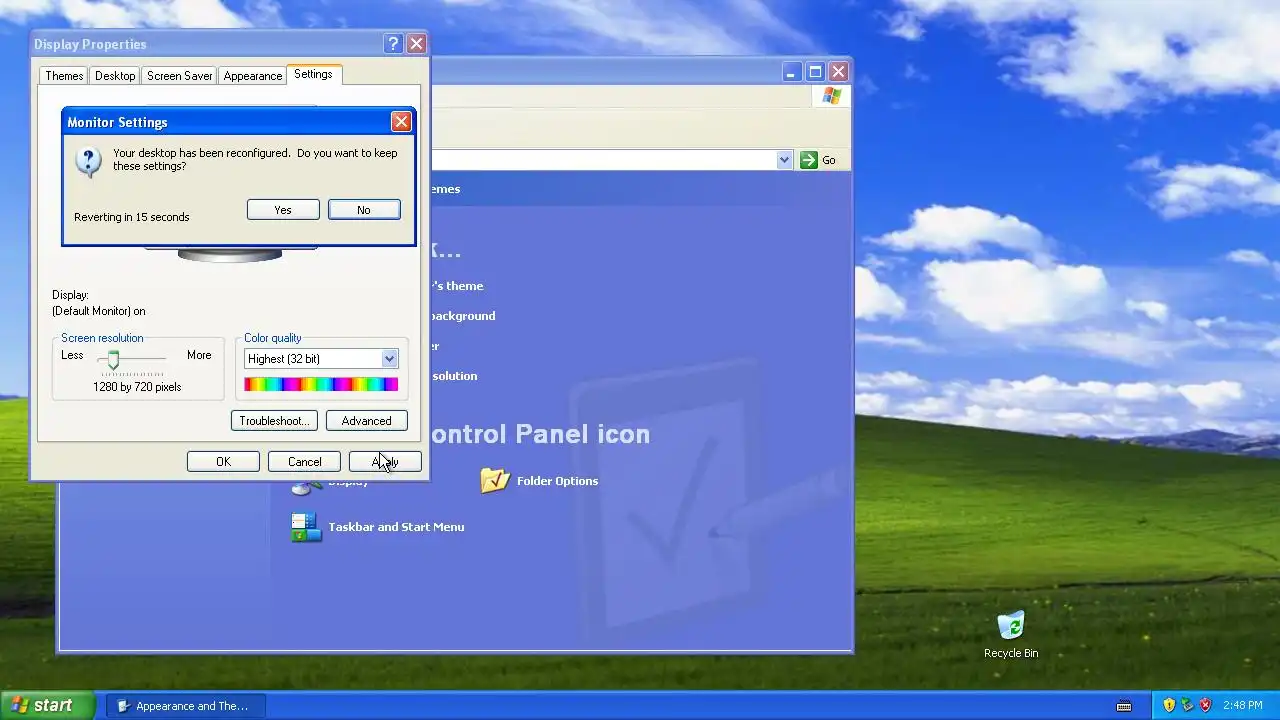Switch to the Desktop tab
The width and height of the screenshot is (1280, 720).
[115, 76]
